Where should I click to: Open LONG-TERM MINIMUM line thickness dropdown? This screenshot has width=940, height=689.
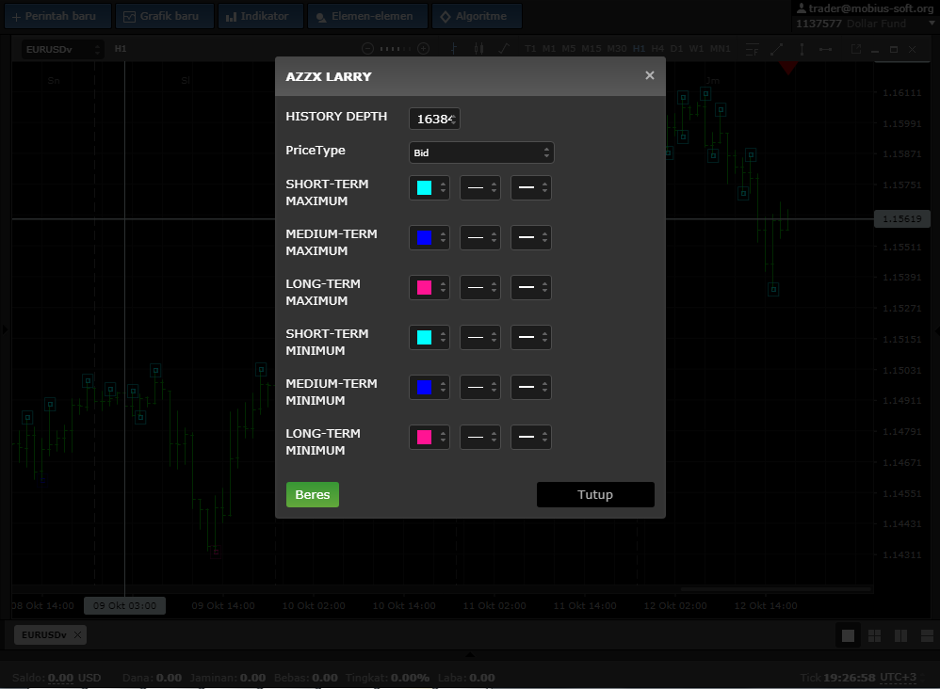[x=530, y=437]
